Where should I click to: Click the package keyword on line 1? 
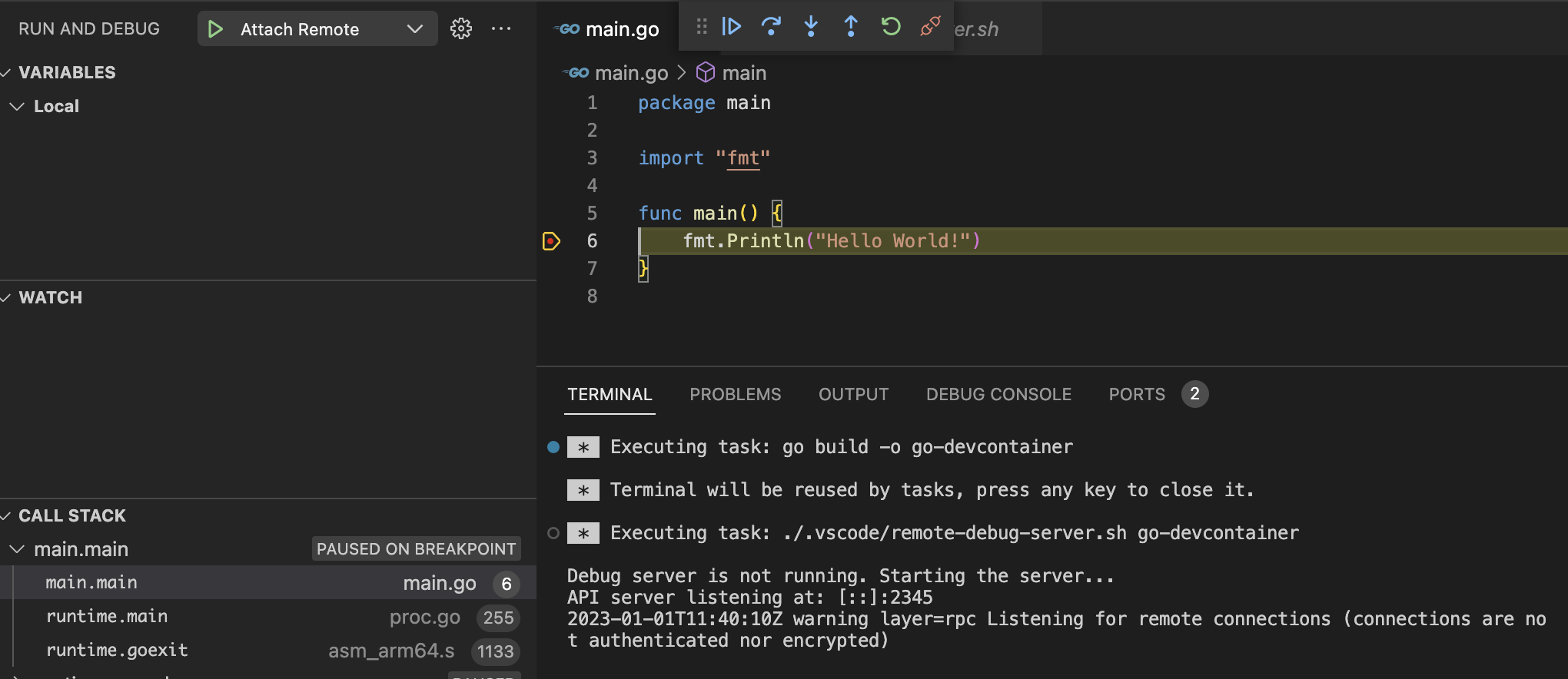point(676,103)
